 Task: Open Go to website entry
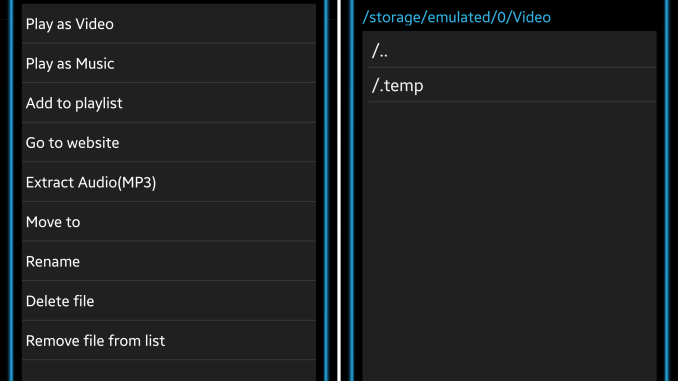point(169,142)
